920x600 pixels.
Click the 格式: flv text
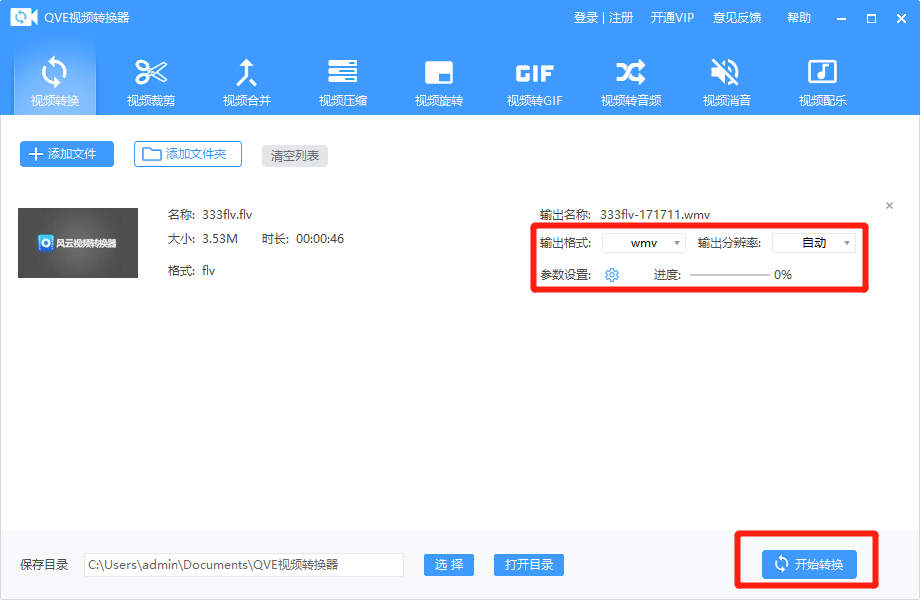click(191, 270)
